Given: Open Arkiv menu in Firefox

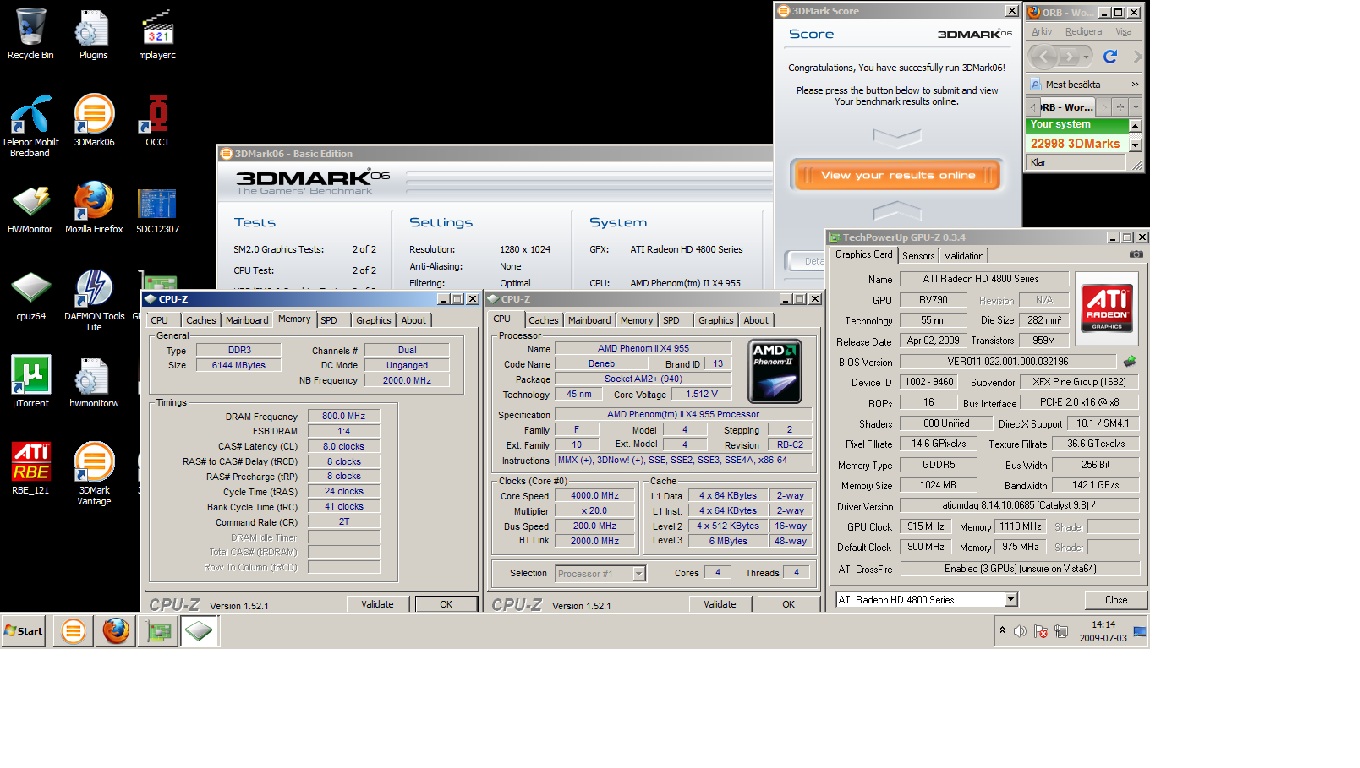Looking at the screenshot, I should pyautogui.click(x=1041, y=32).
